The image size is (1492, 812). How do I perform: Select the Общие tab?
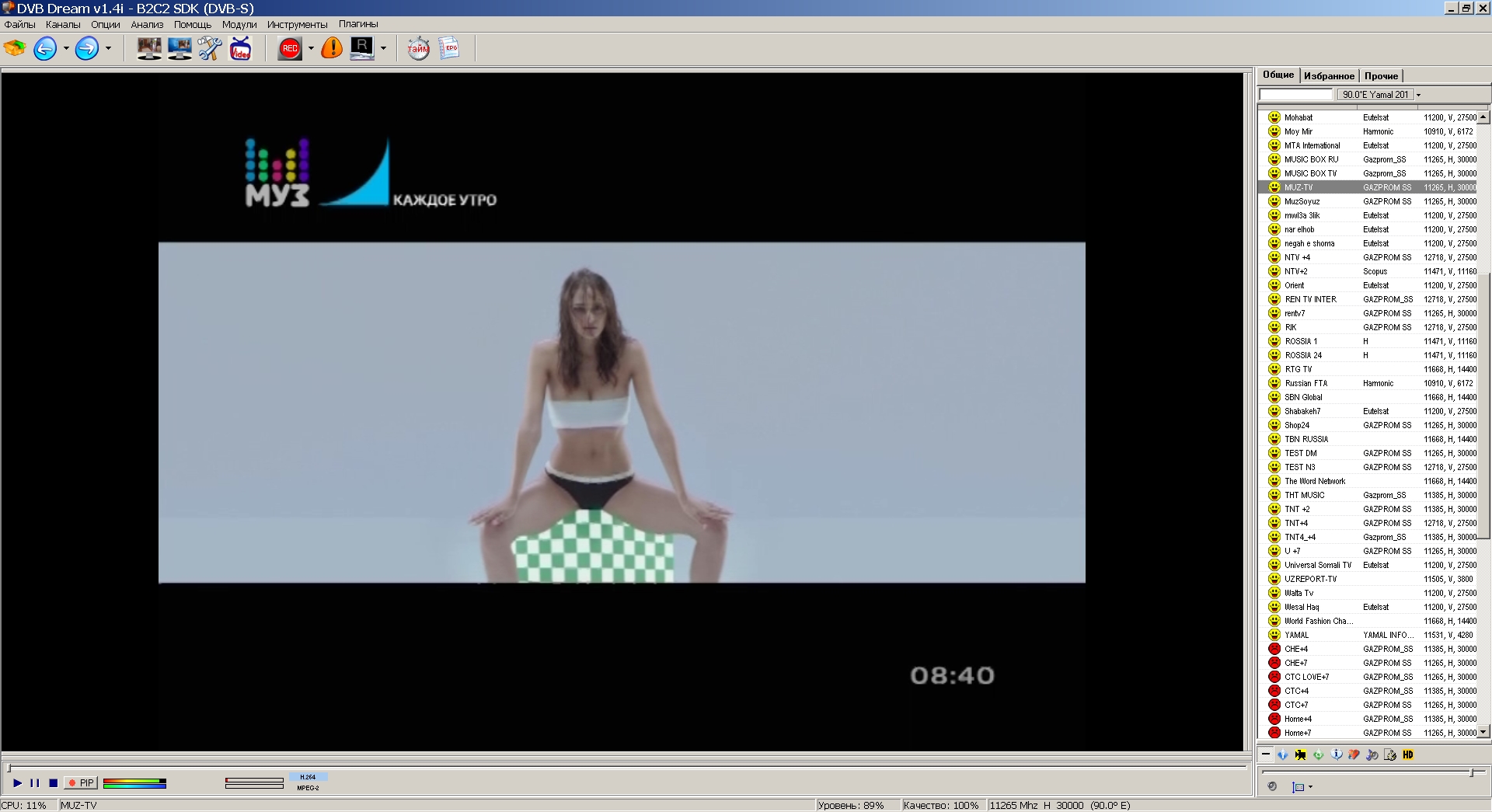click(x=1278, y=75)
